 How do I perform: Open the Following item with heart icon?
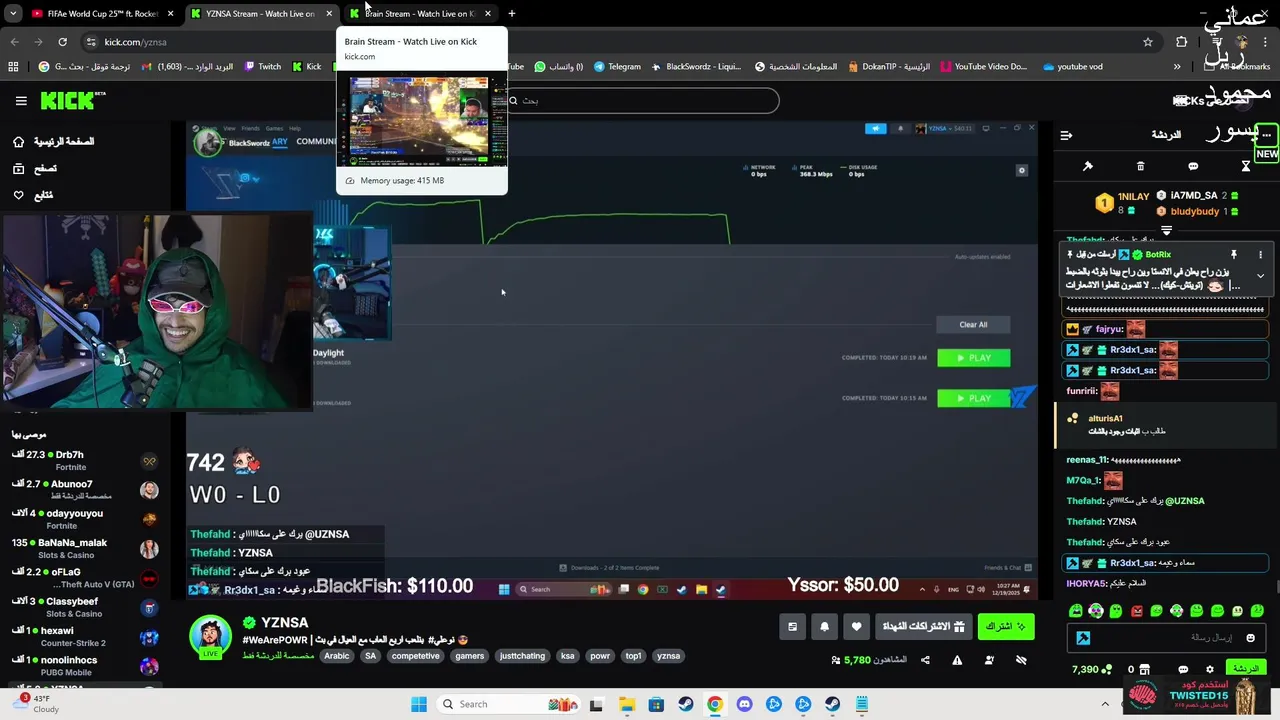pos(33,195)
